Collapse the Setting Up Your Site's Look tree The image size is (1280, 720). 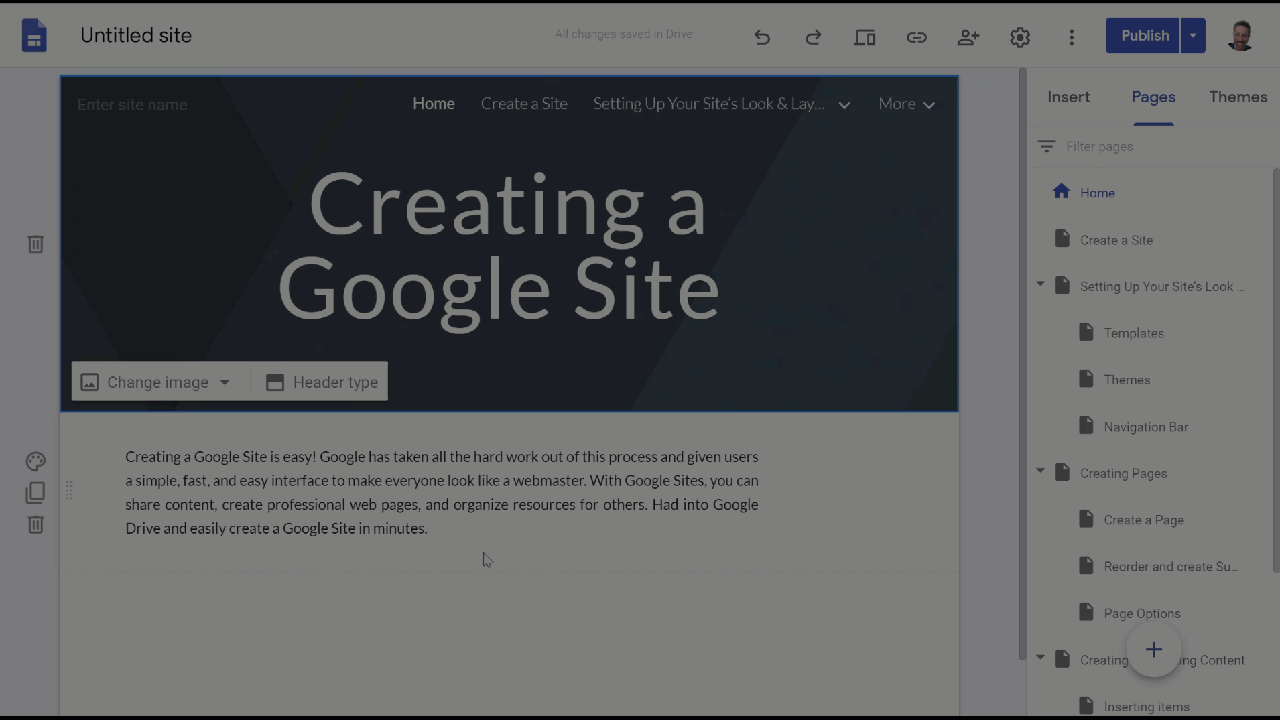click(1040, 285)
